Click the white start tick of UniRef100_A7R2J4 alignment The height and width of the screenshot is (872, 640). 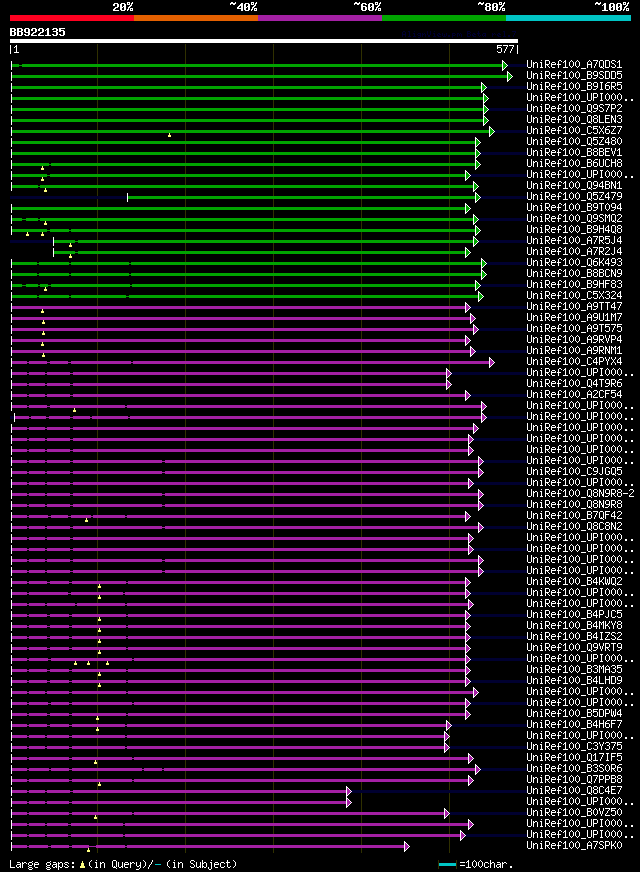(53, 252)
